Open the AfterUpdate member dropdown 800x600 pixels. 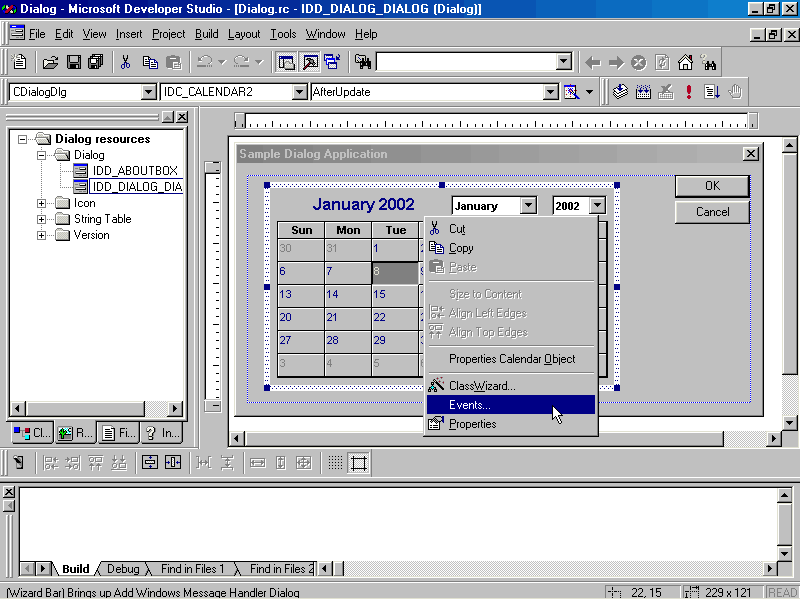coord(550,92)
